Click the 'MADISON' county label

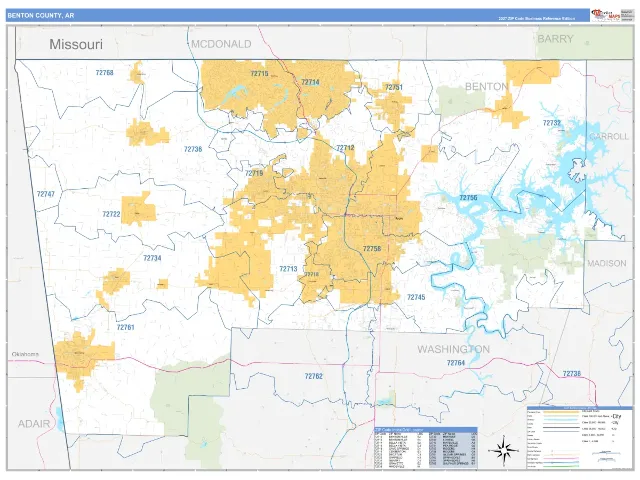click(607, 263)
